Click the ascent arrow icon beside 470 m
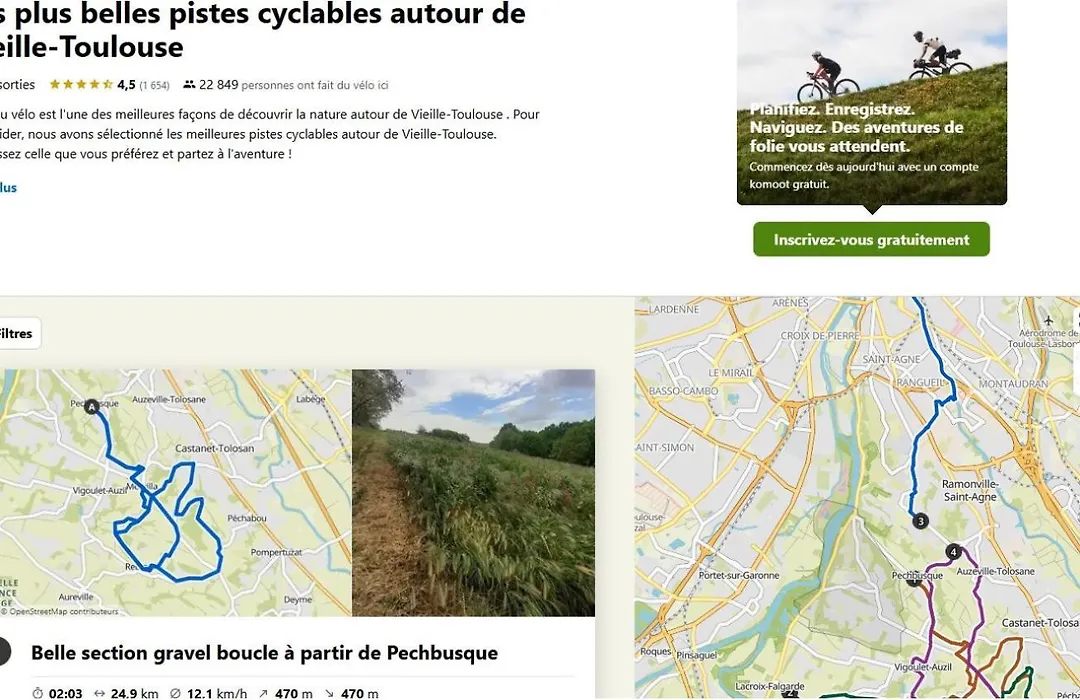Image resolution: width=1080 pixels, height=700 pixels. coord(263,693)
